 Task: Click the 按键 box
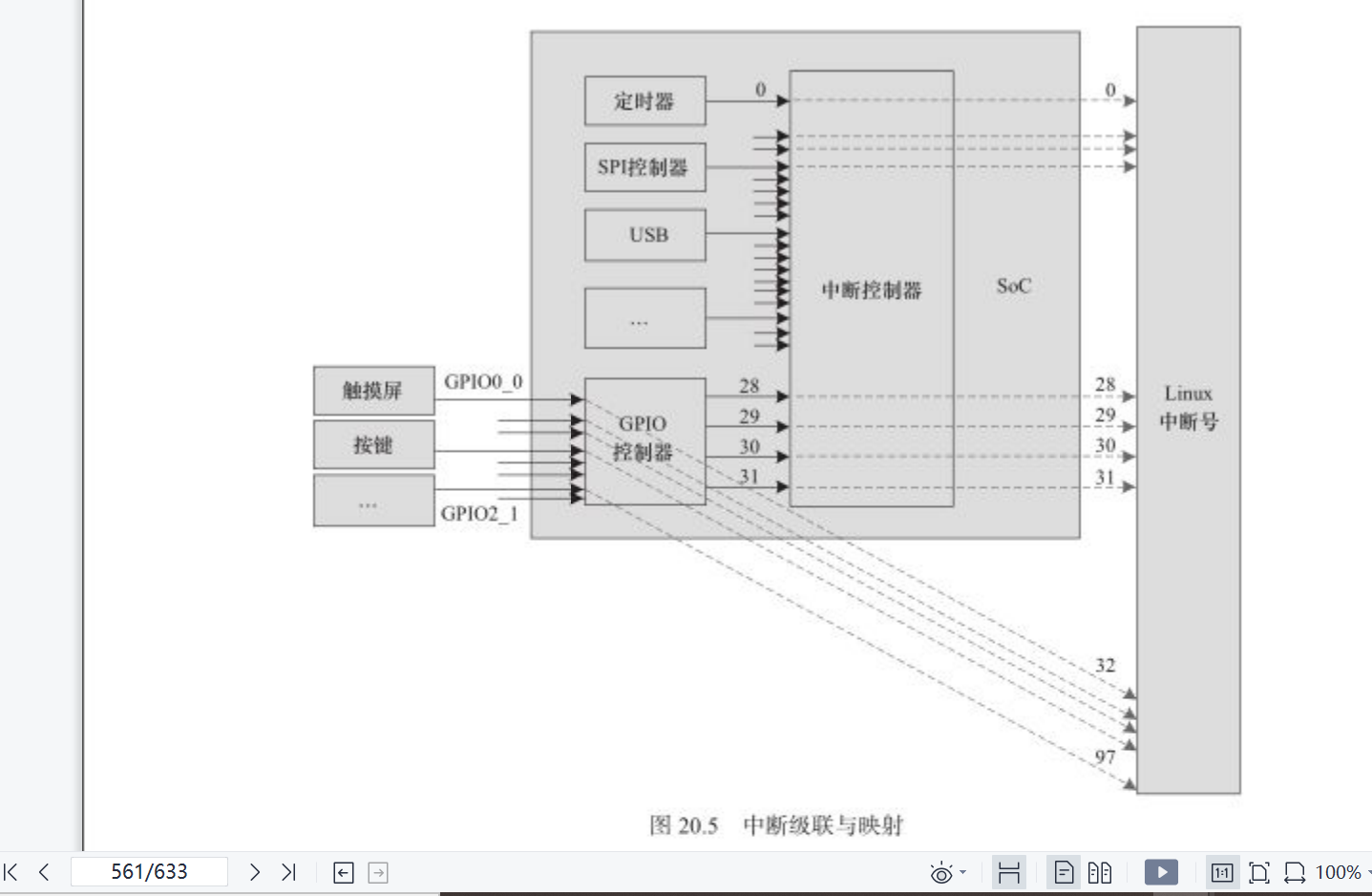(374, 444)
